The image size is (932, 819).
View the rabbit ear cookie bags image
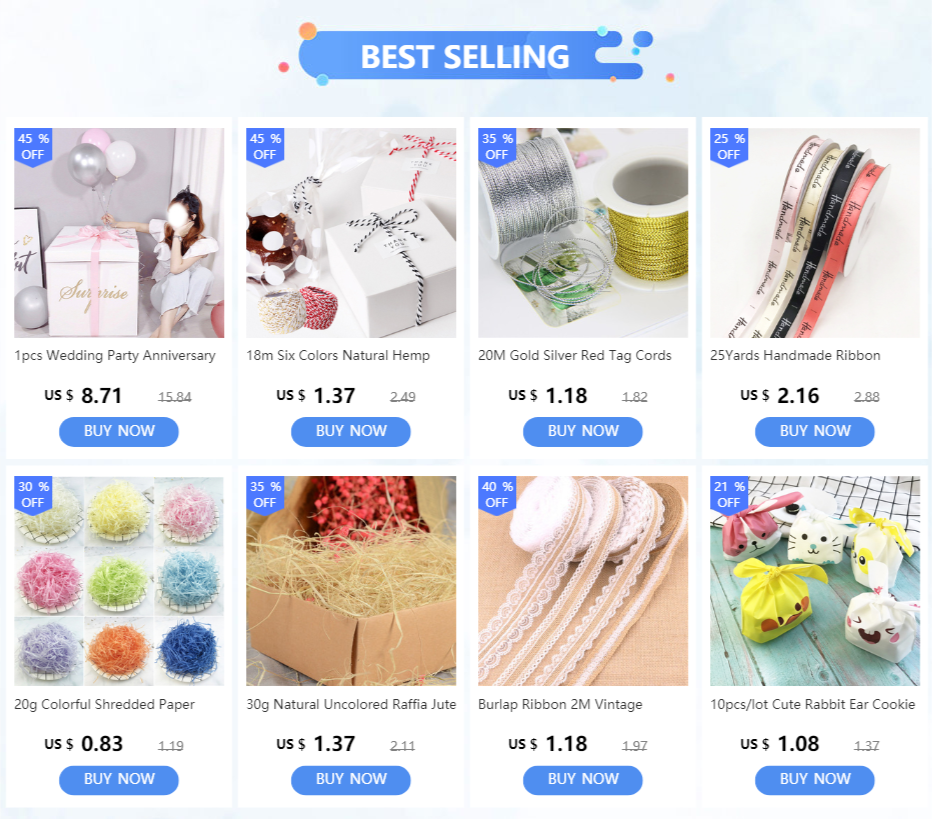pyautogui.click(x=815, y=581)
